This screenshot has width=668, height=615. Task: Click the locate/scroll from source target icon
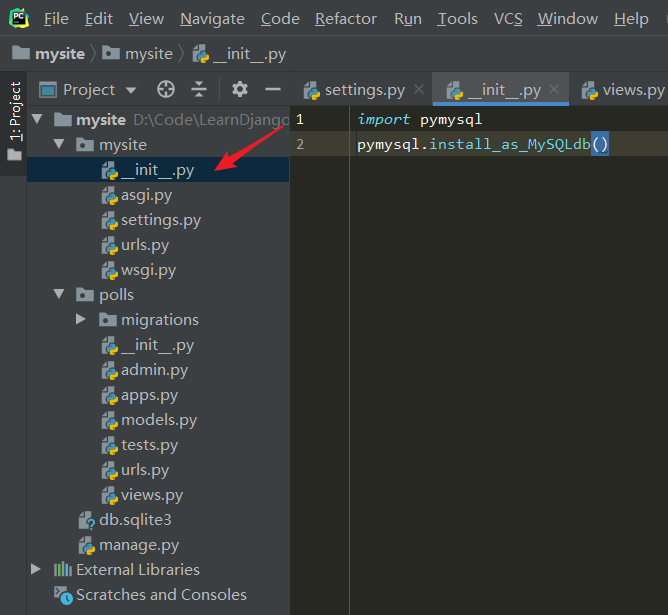pyautogui.click(x=166, y=89)
